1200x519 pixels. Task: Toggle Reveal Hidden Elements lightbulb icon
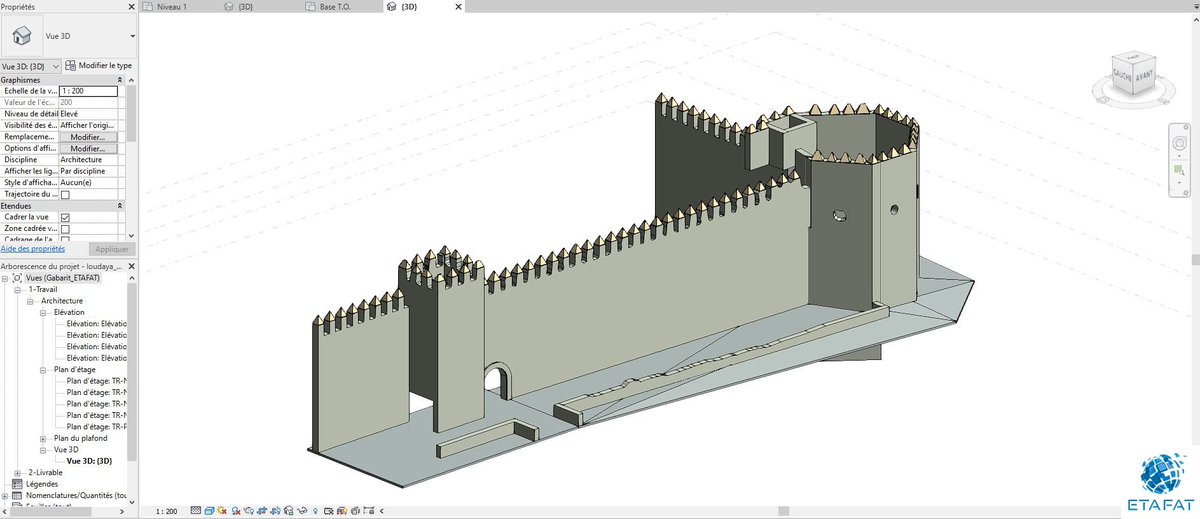[x=315, y=511]
